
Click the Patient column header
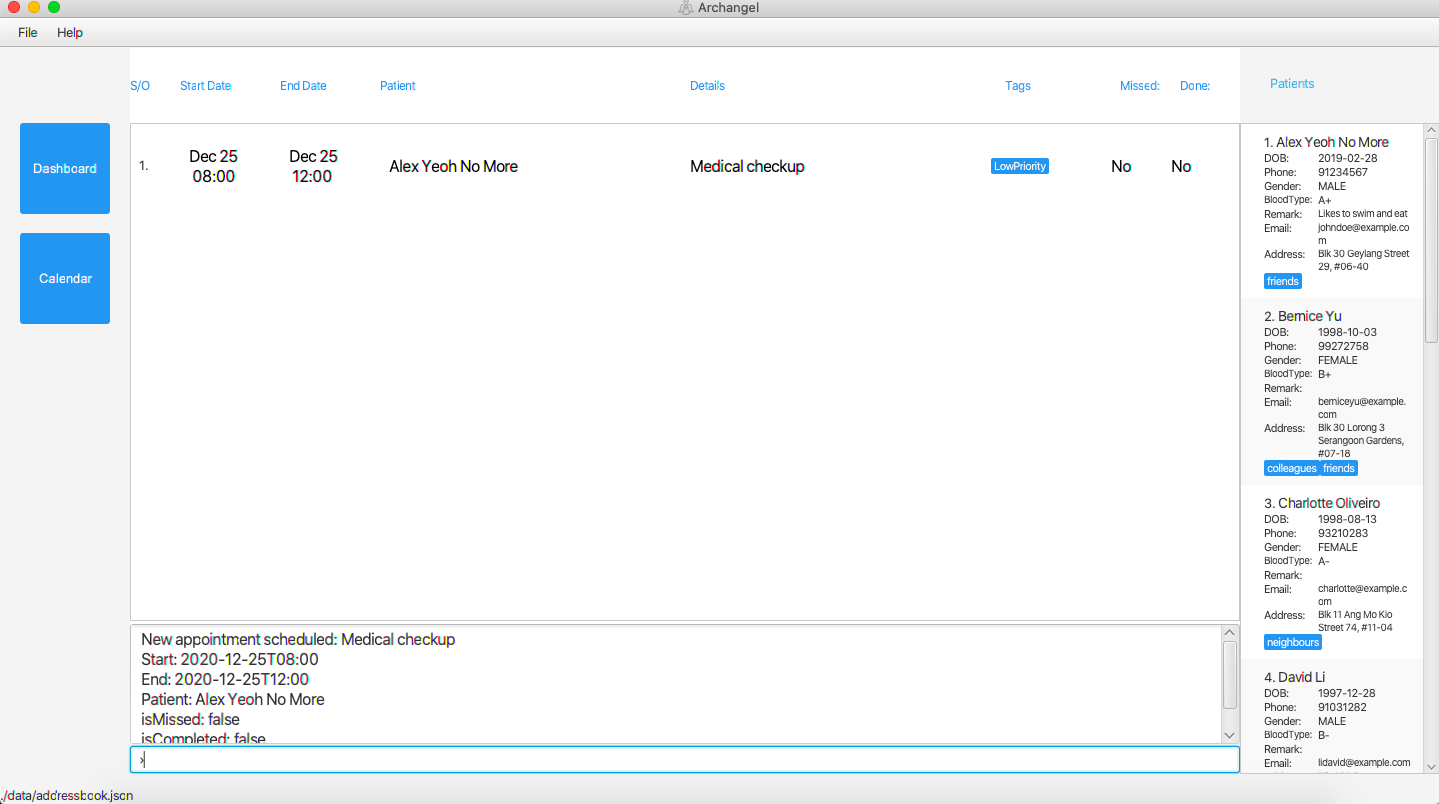(x=397, y=86)
